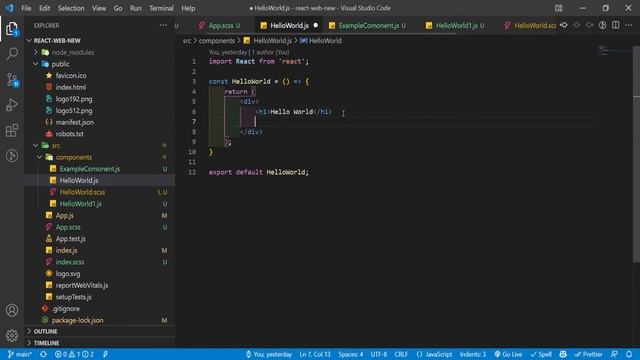Switch to the HelloWorld1.js editor tab
Screen dimensions: 640x360
[456, 25]
